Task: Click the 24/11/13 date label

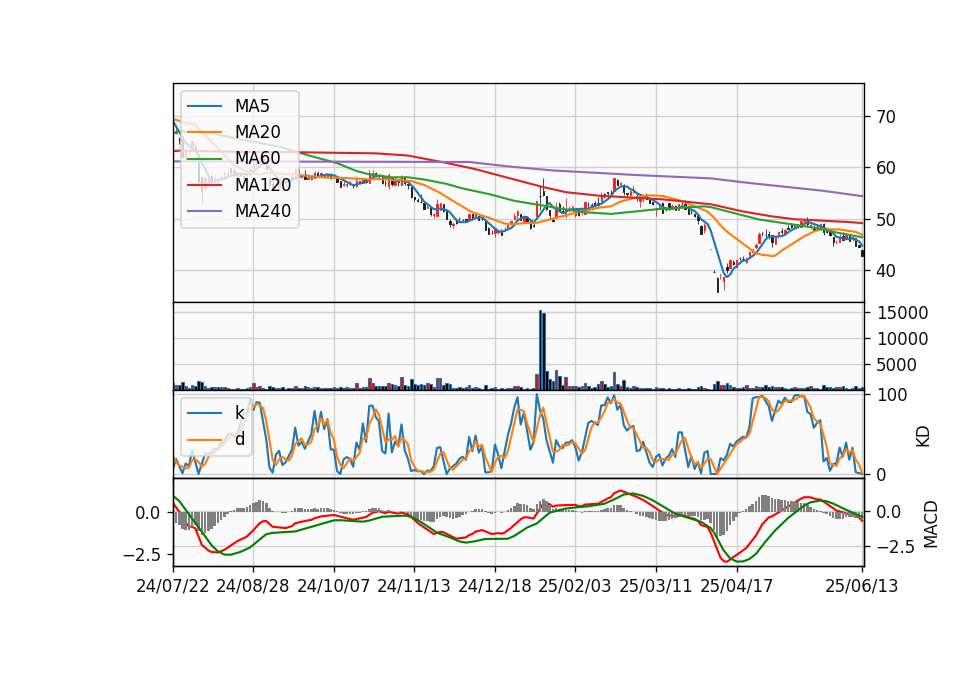Action: 414,586
